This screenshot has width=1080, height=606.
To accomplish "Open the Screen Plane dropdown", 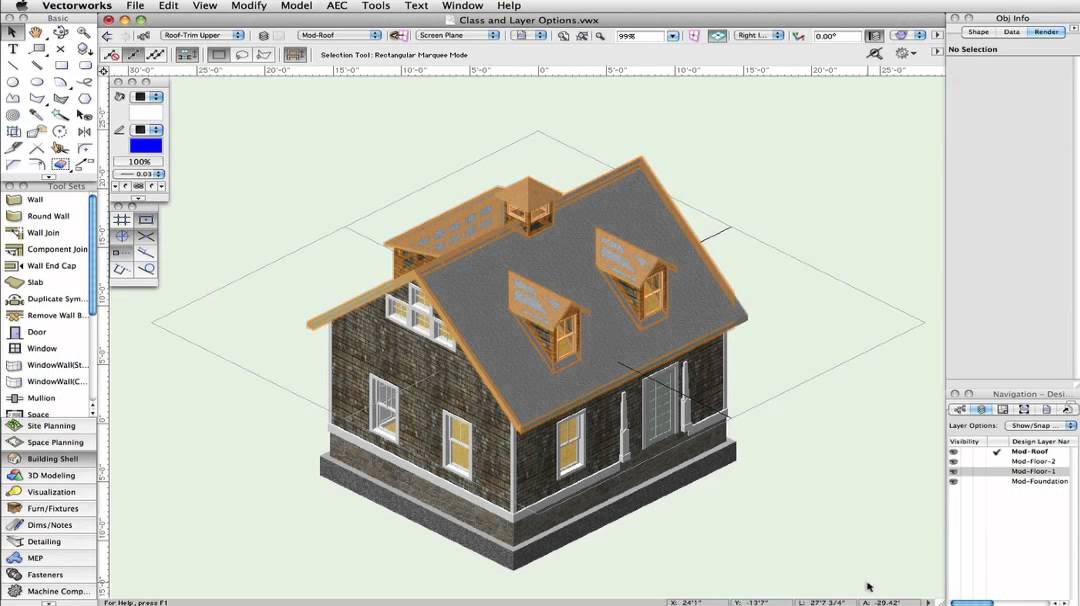I will coord(458,35).
